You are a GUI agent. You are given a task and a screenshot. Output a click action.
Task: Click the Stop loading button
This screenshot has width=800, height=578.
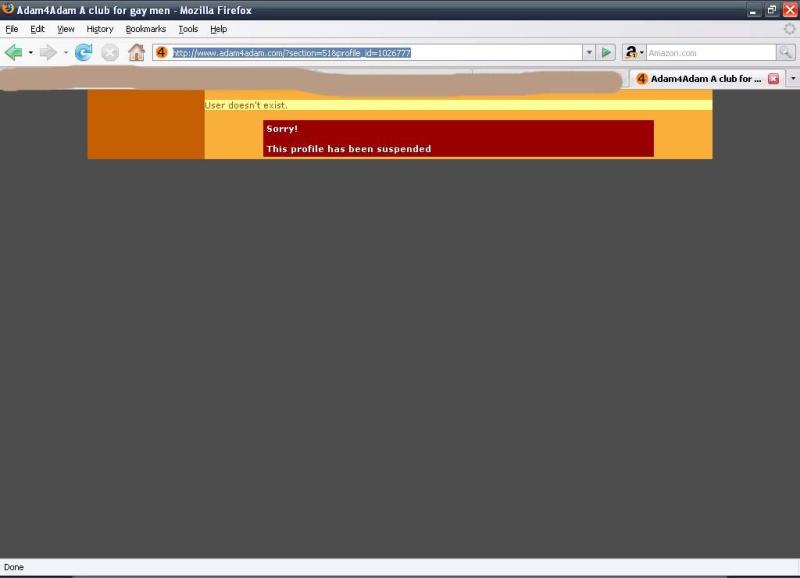pyautogui.click(x=110, y=53)
